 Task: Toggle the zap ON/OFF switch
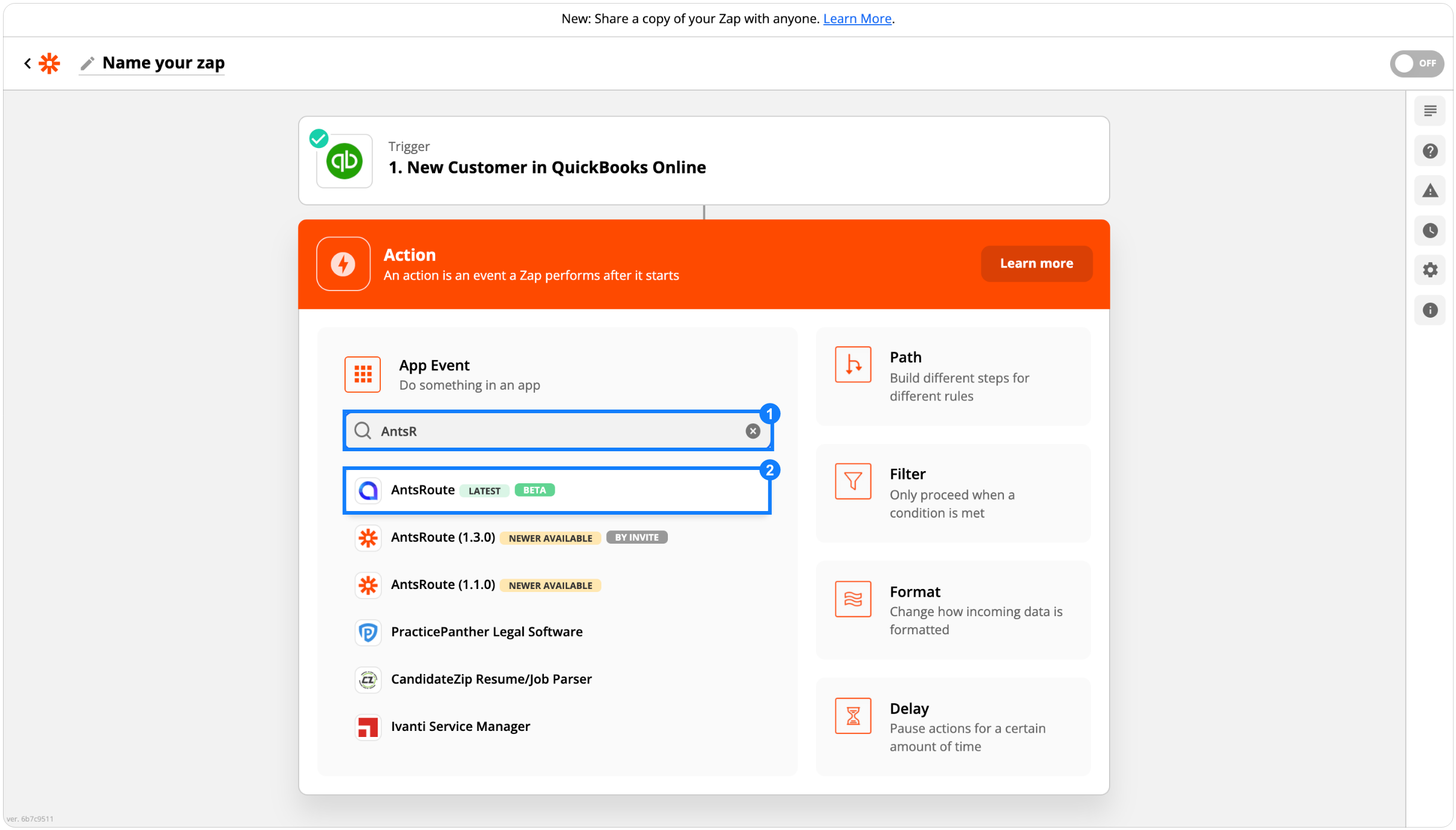pyautogui.click(x=1416, y=63)
